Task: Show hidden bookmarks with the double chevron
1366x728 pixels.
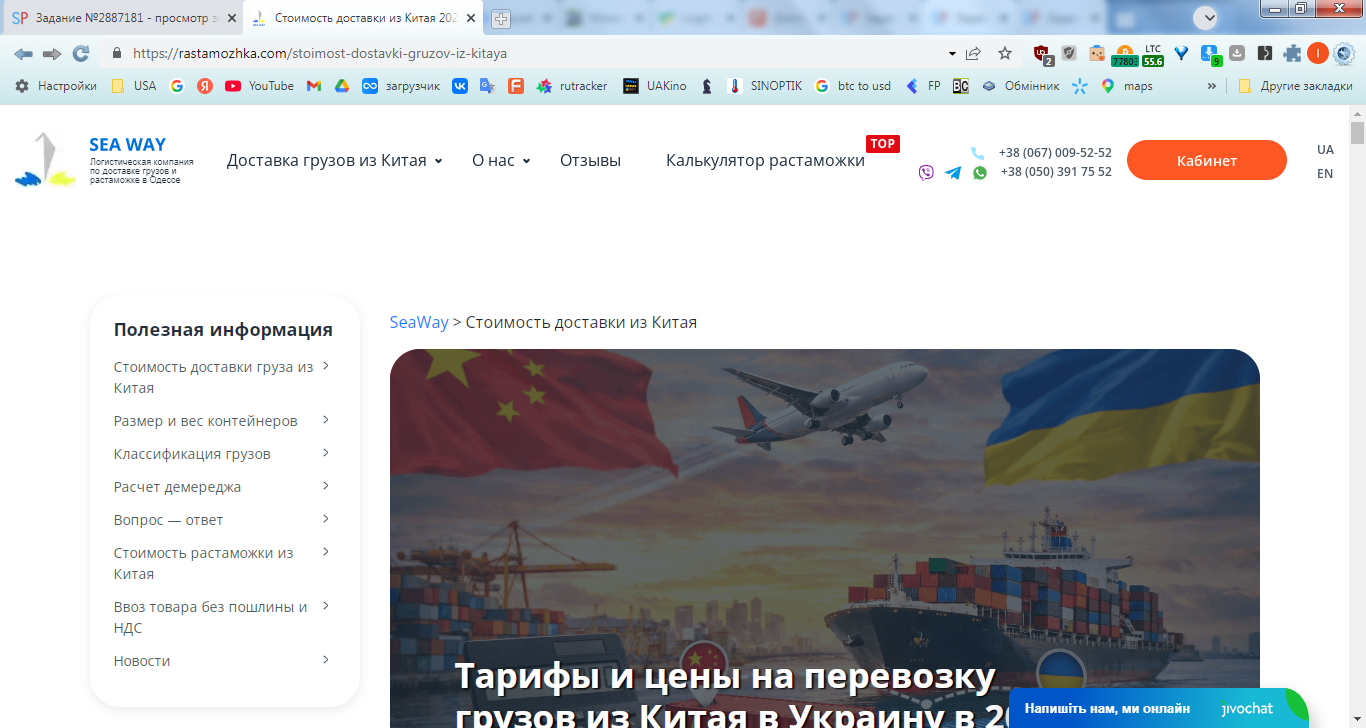Action: pos(1212,86)
